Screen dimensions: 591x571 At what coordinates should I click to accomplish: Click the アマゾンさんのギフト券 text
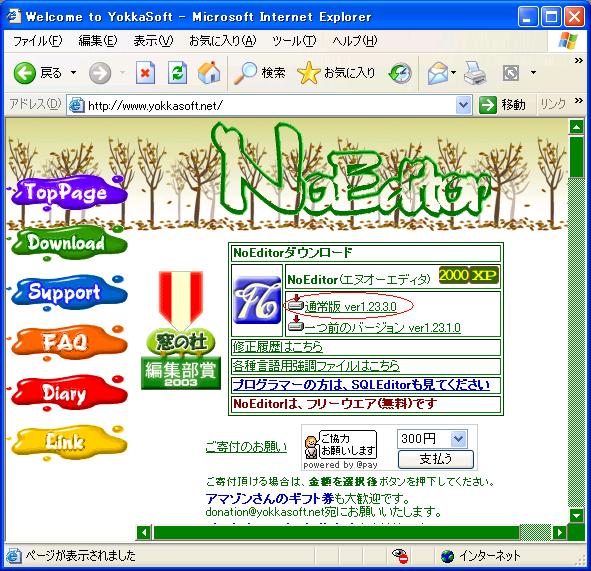tap(269, 499)
